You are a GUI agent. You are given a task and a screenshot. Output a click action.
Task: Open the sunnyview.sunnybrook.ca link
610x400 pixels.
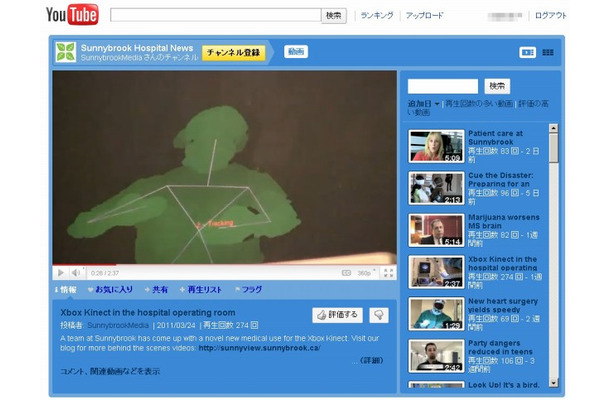tap(259, 348)
